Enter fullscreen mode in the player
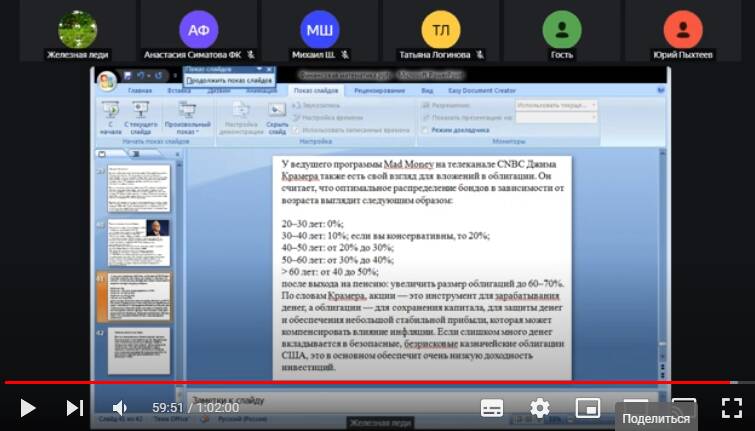This screenshot has height=431, width=755. (731, 408)
